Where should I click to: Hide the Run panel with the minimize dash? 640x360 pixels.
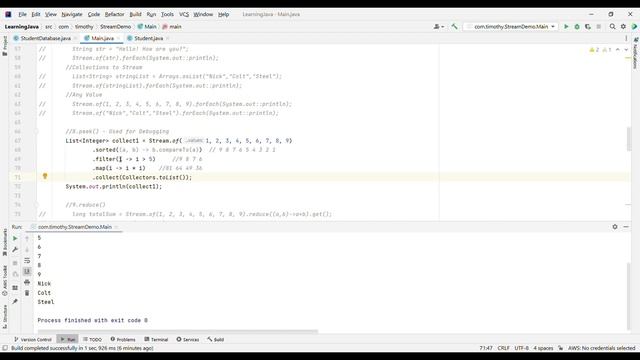626,227
